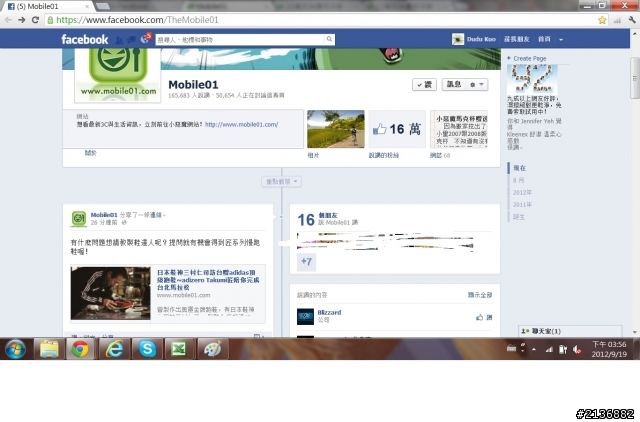Open account dropdown arrow in header
Screen dimensions: 640x422
pyautogui.click(x=561, y=40)
